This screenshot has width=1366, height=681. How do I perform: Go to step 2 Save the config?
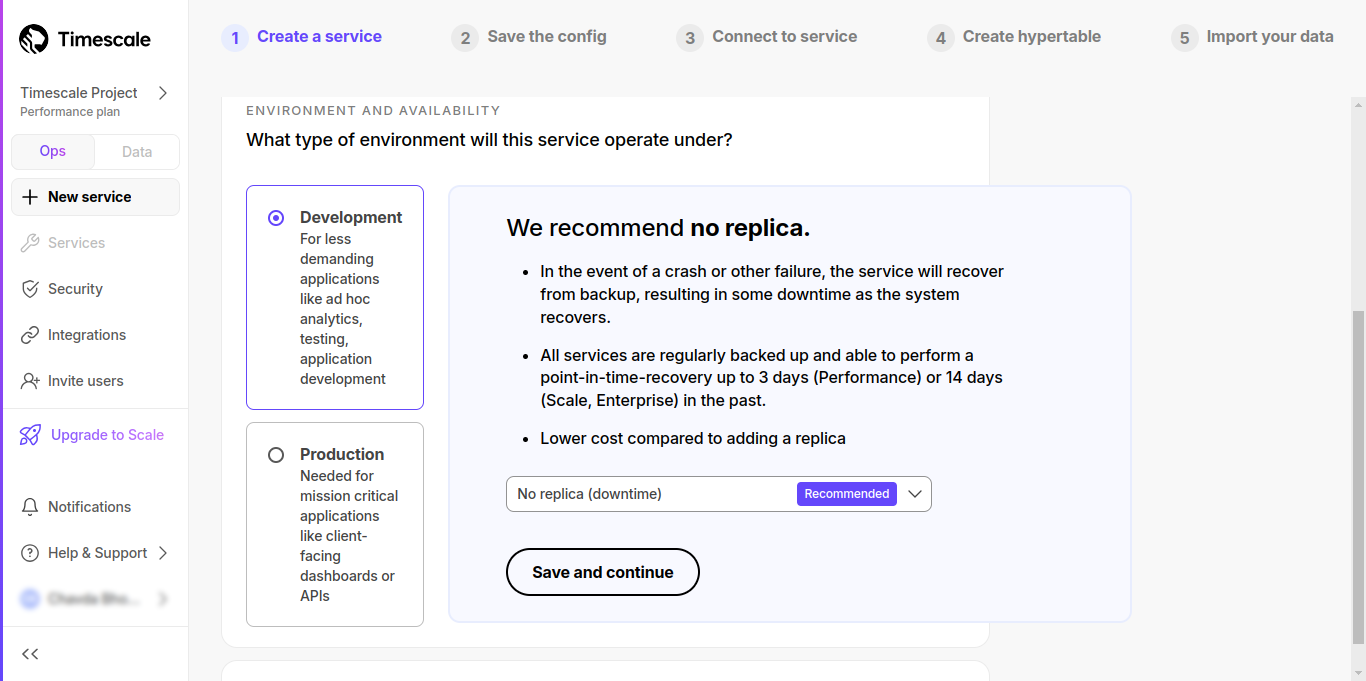click(529, 37)
